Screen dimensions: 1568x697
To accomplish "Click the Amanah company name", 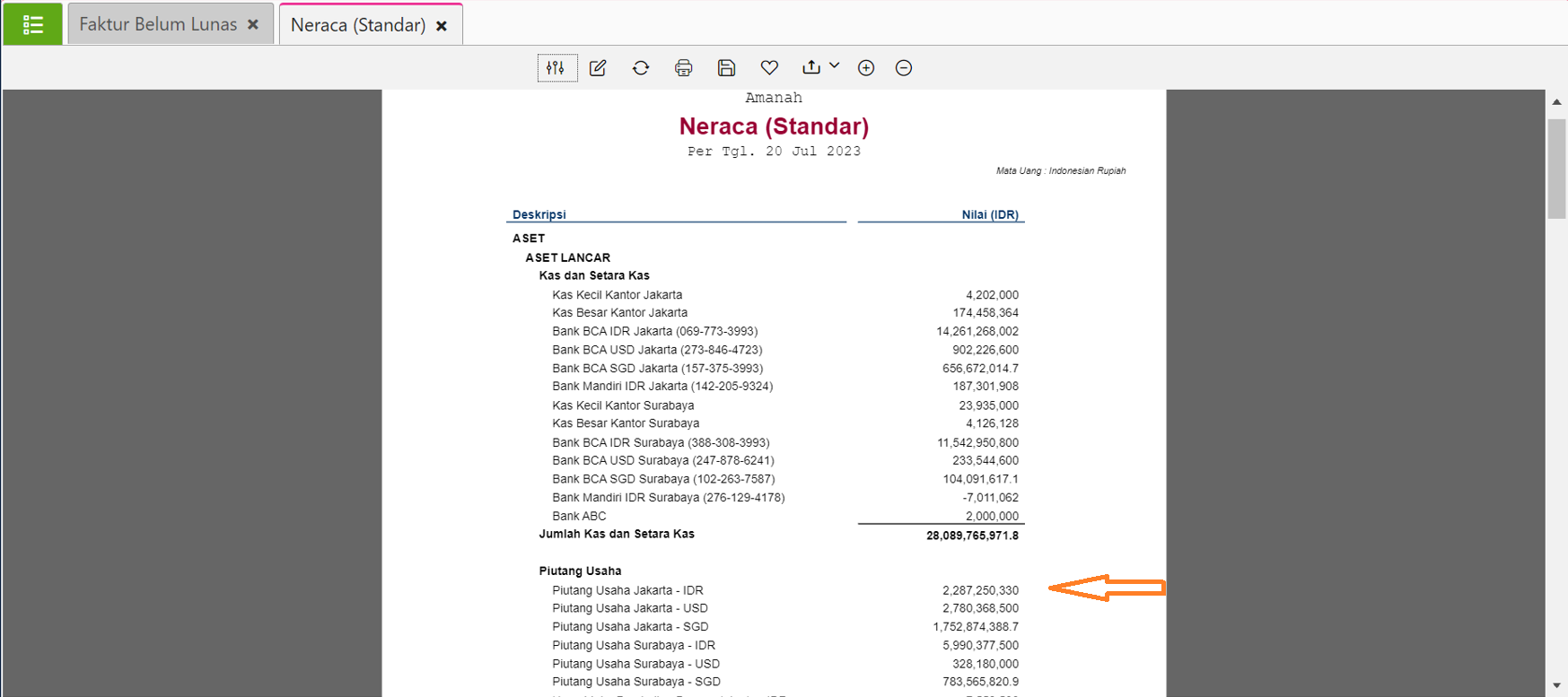I will tap(774, 98).
